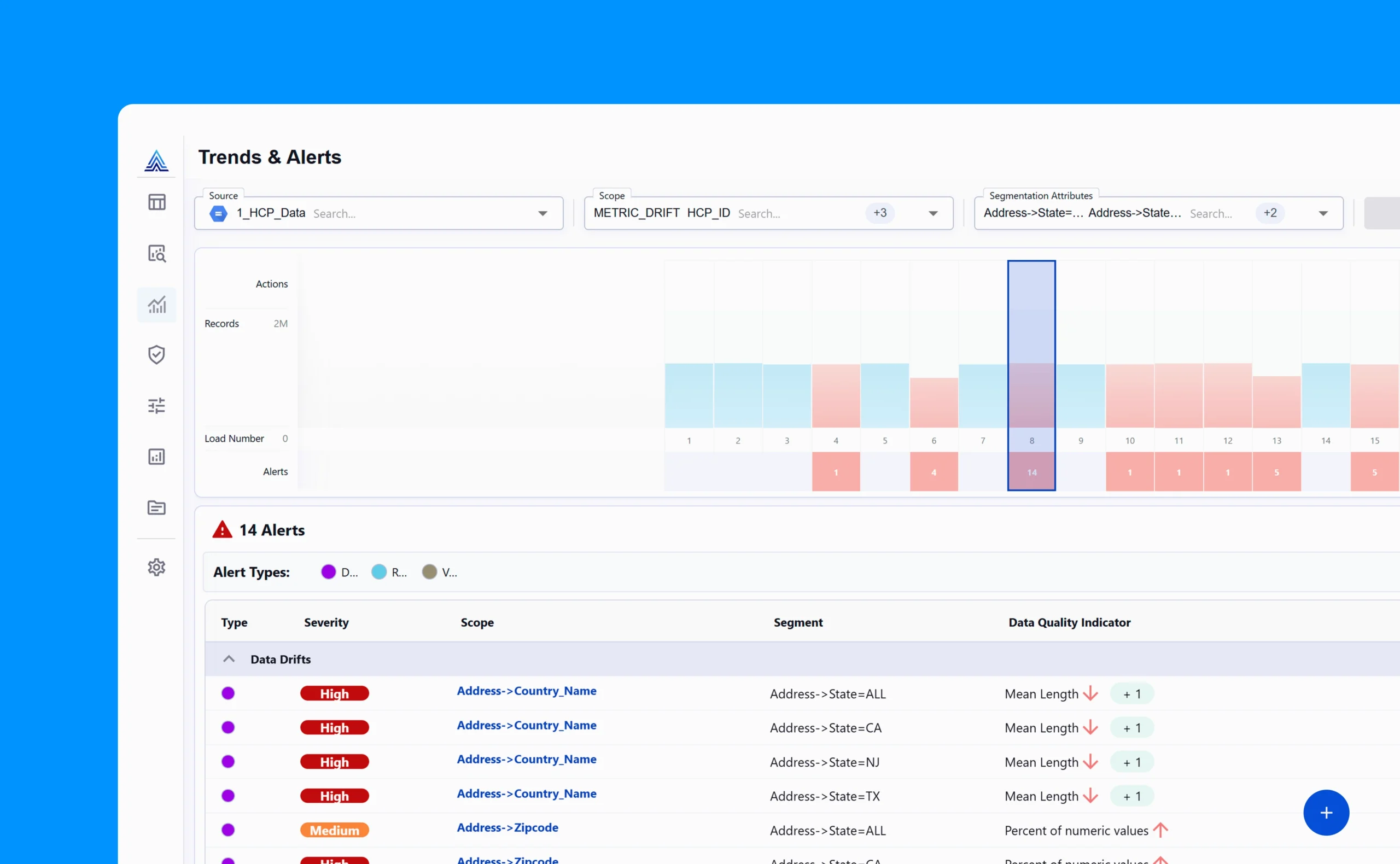Click alerts cell showing 1 for load 10
The width and height of the screenshot is (1400, 864).
point(1130,472)
